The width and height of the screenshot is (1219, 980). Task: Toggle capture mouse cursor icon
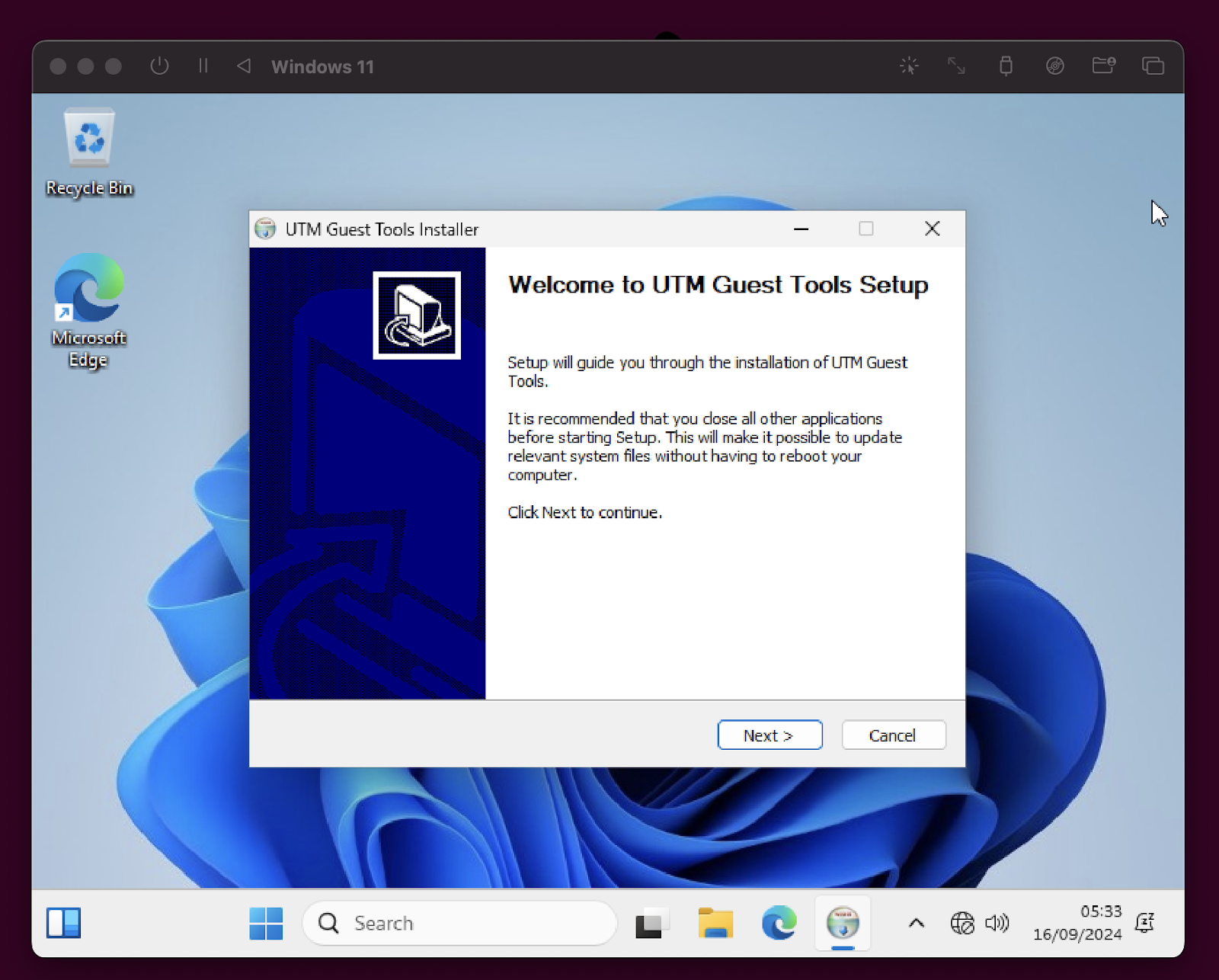tap(909, 66)
